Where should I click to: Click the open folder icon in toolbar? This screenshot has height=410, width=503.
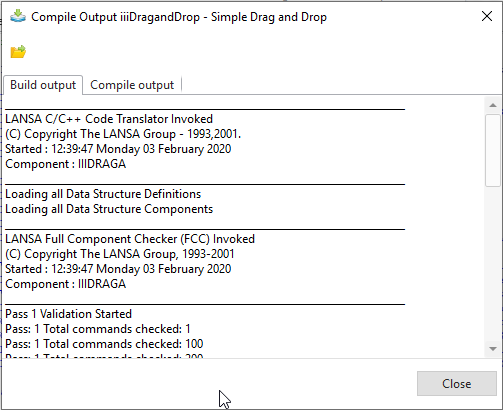(x=18, y=52)
